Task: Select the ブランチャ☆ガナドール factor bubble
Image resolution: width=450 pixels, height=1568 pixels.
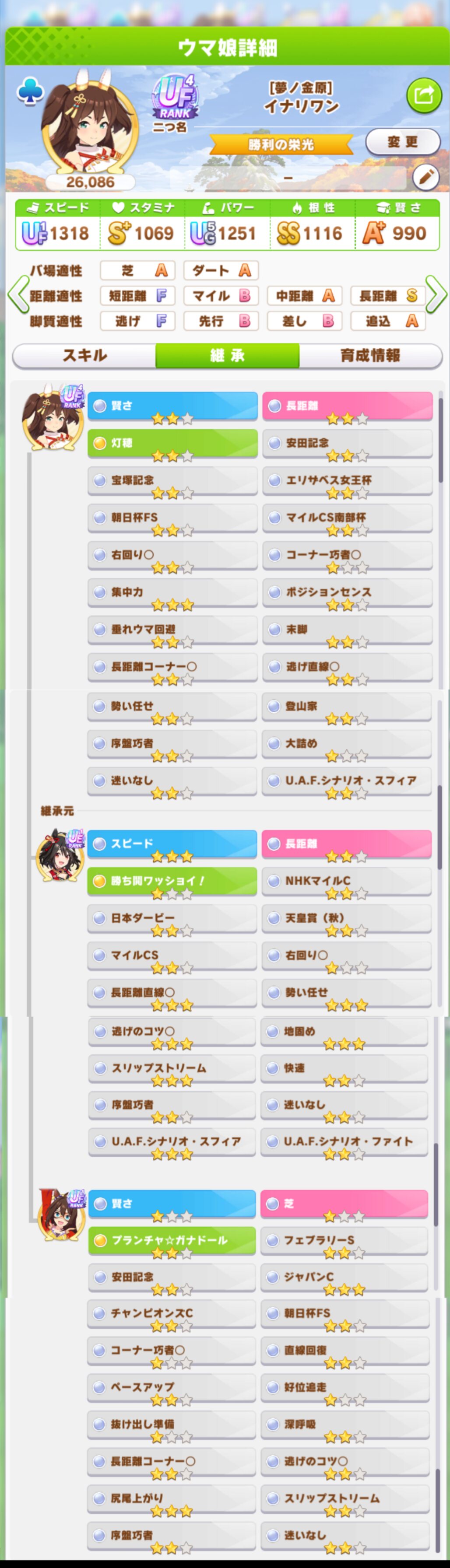Action: pos(172,1240)
